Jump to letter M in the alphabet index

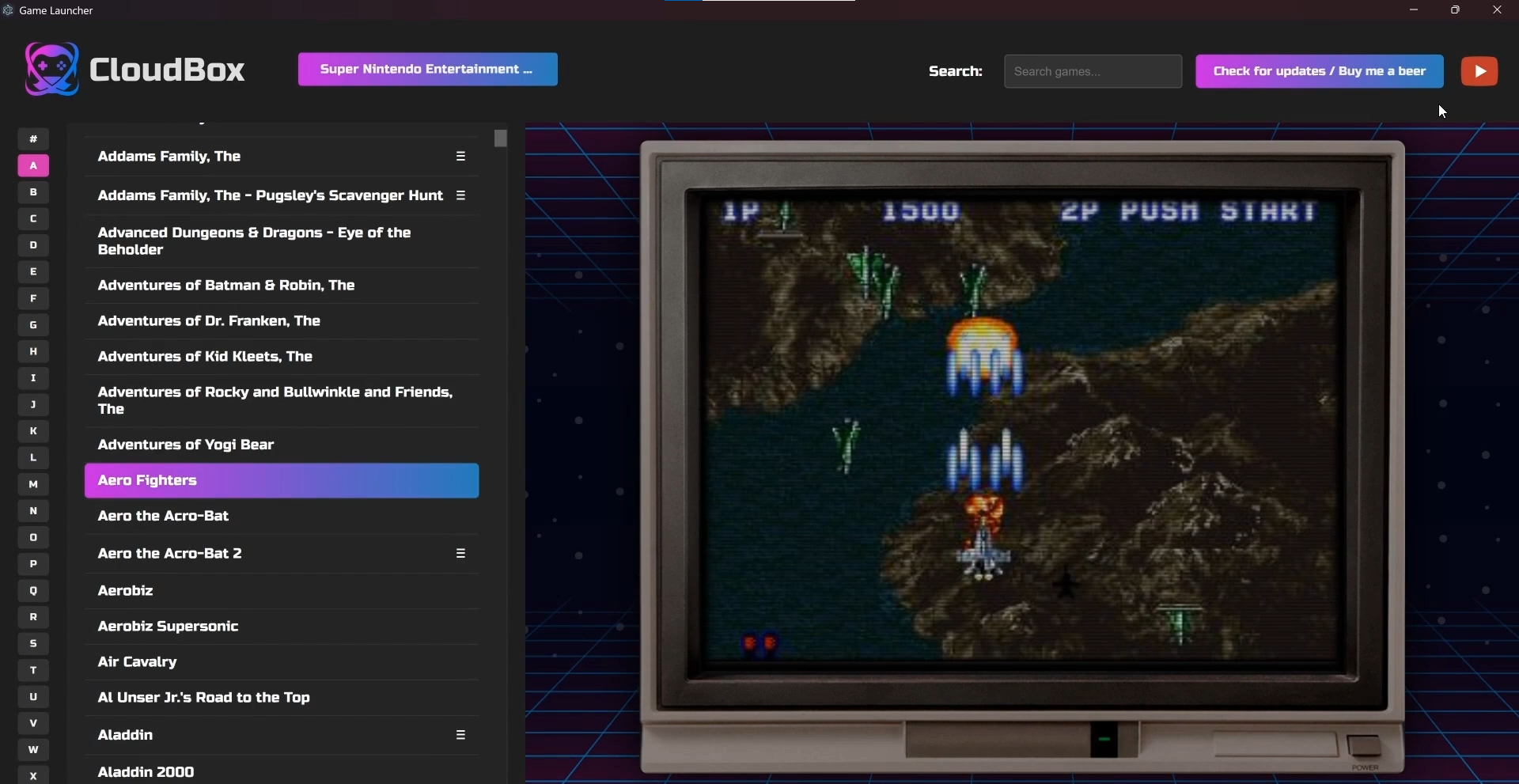pos(33,485)
